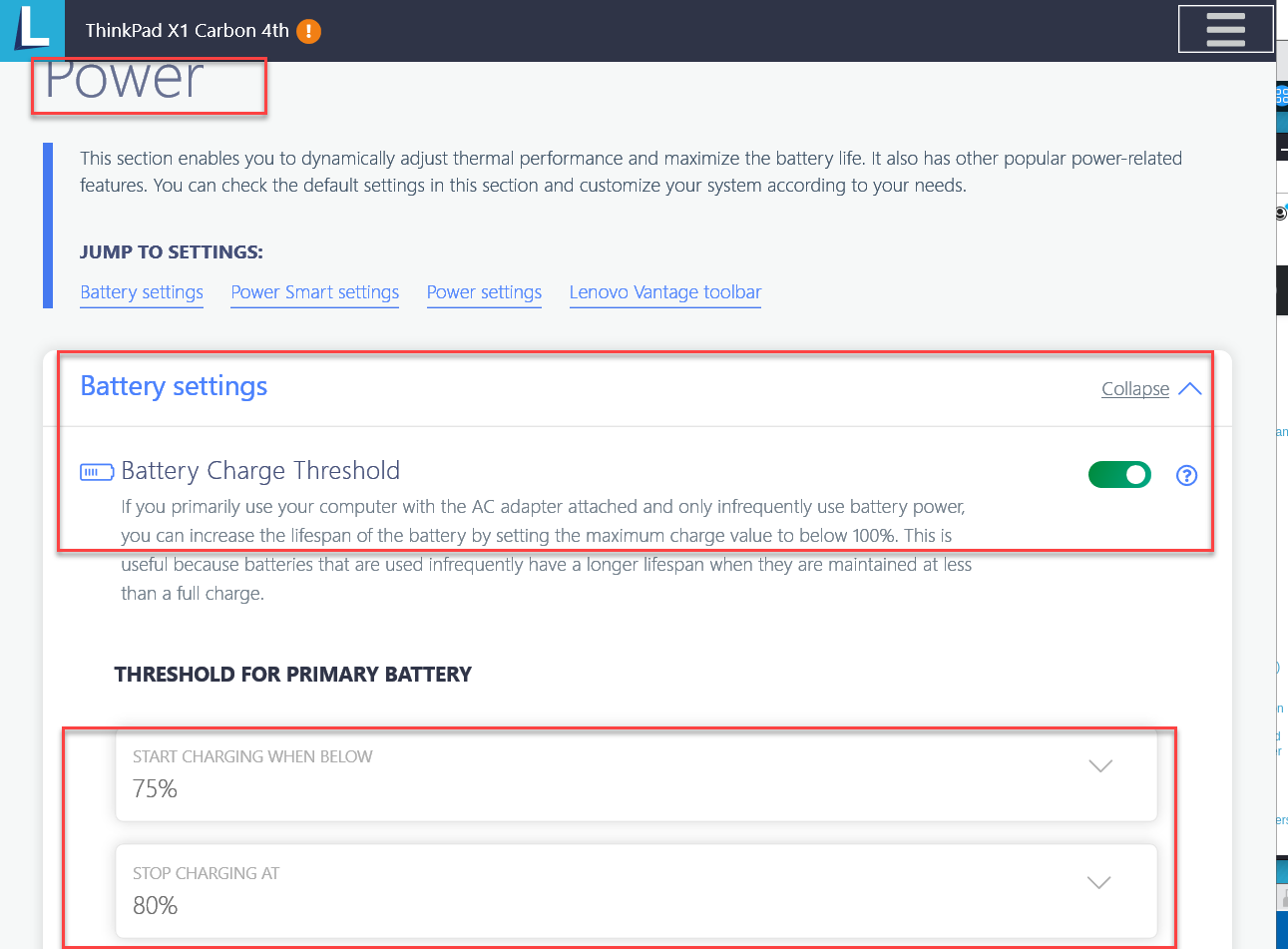Open the hamburger navigation menu
1288x949 pixels.
(x=1225, y=29)
